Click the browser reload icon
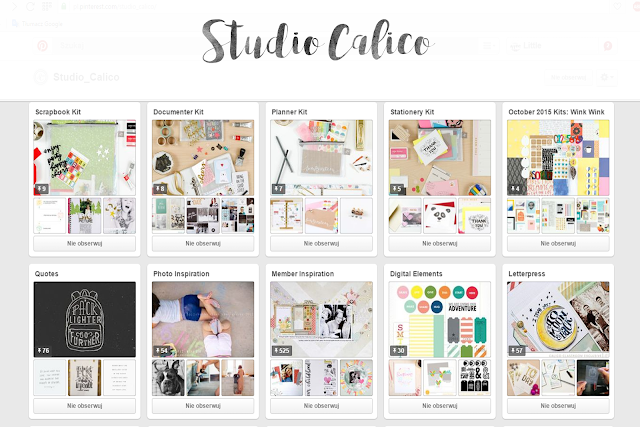Image resolution: width=640 pixels, height=427 pixels. pos(30,7)
